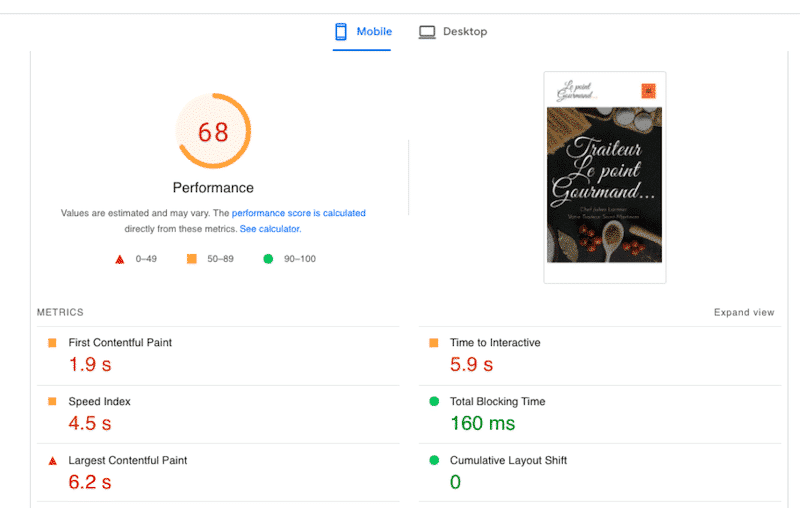Open the Traiteur page screenshot thumbnail

(x=604, y=178)
